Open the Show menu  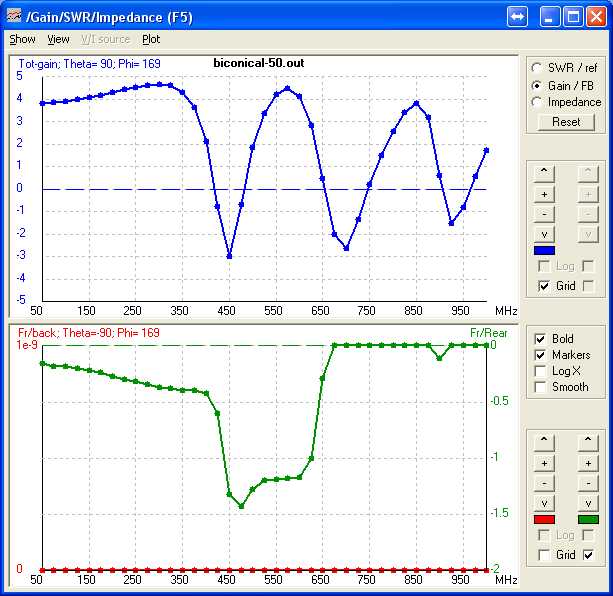coord(22,40)
